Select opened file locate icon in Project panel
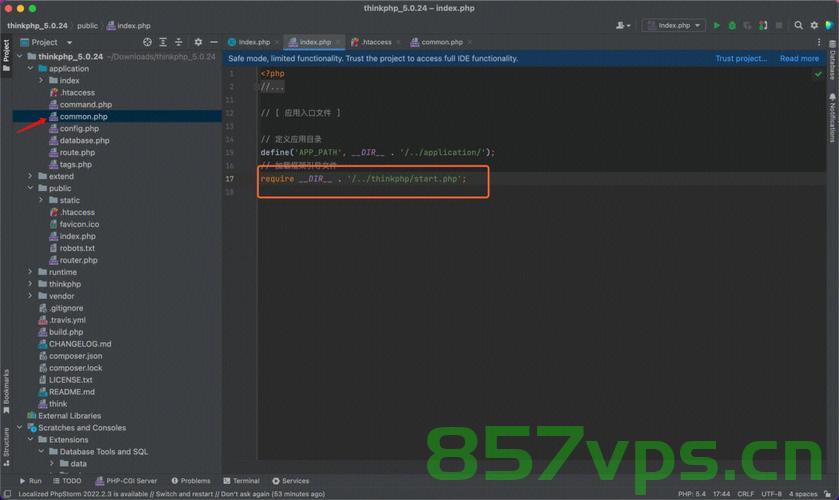This screenshot has width=839, height=500. pyautogui.click(x=147, y=42)
